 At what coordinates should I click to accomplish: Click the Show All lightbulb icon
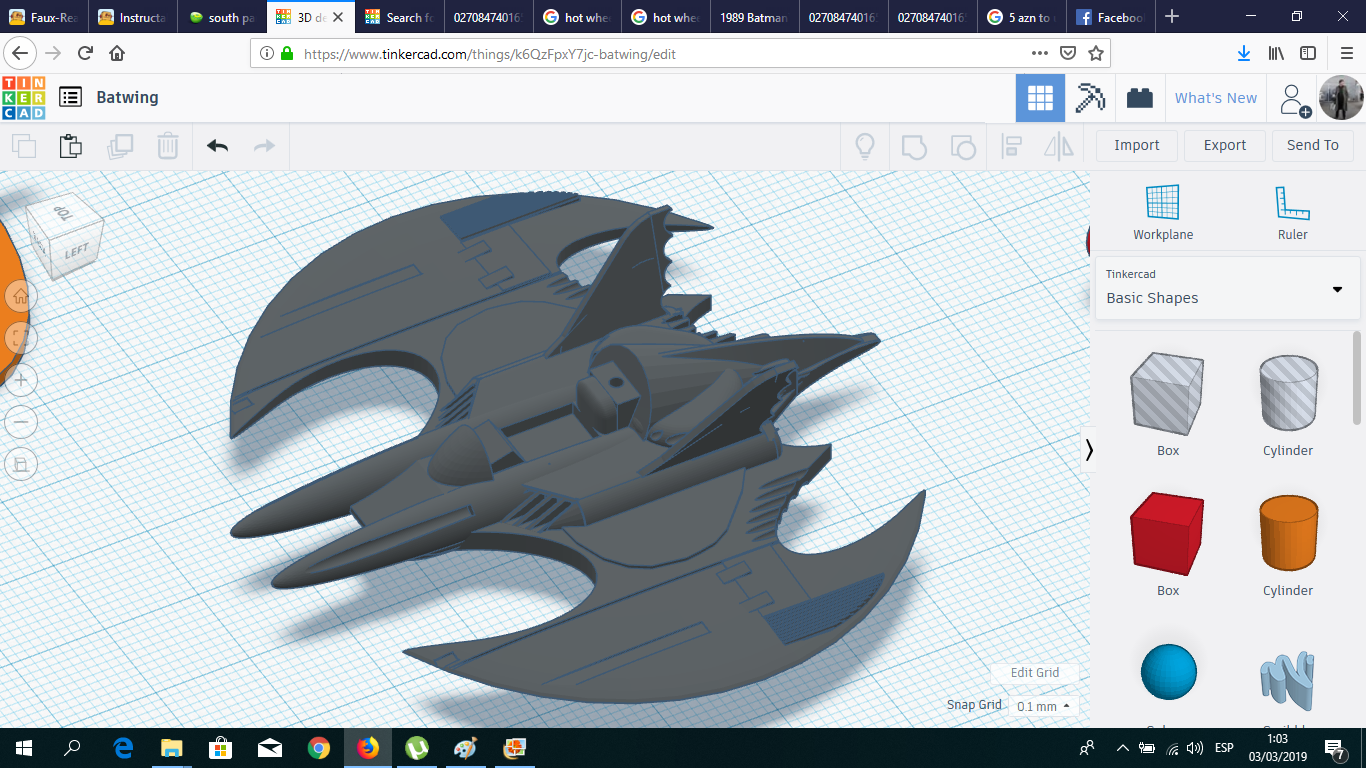click(865, 146)
